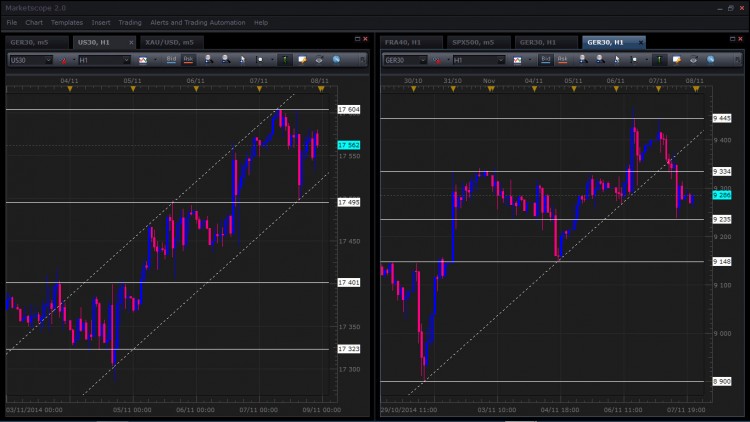
Task: Toggle Bid price on US30 chart toolbar
Action: (x=171, y=60)
